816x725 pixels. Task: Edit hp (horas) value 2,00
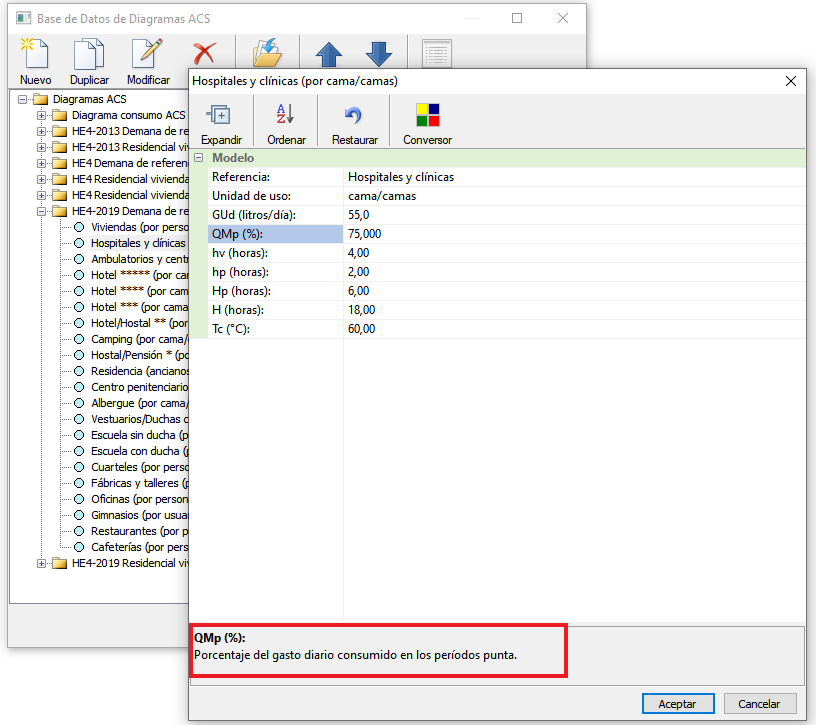[574, 272]
